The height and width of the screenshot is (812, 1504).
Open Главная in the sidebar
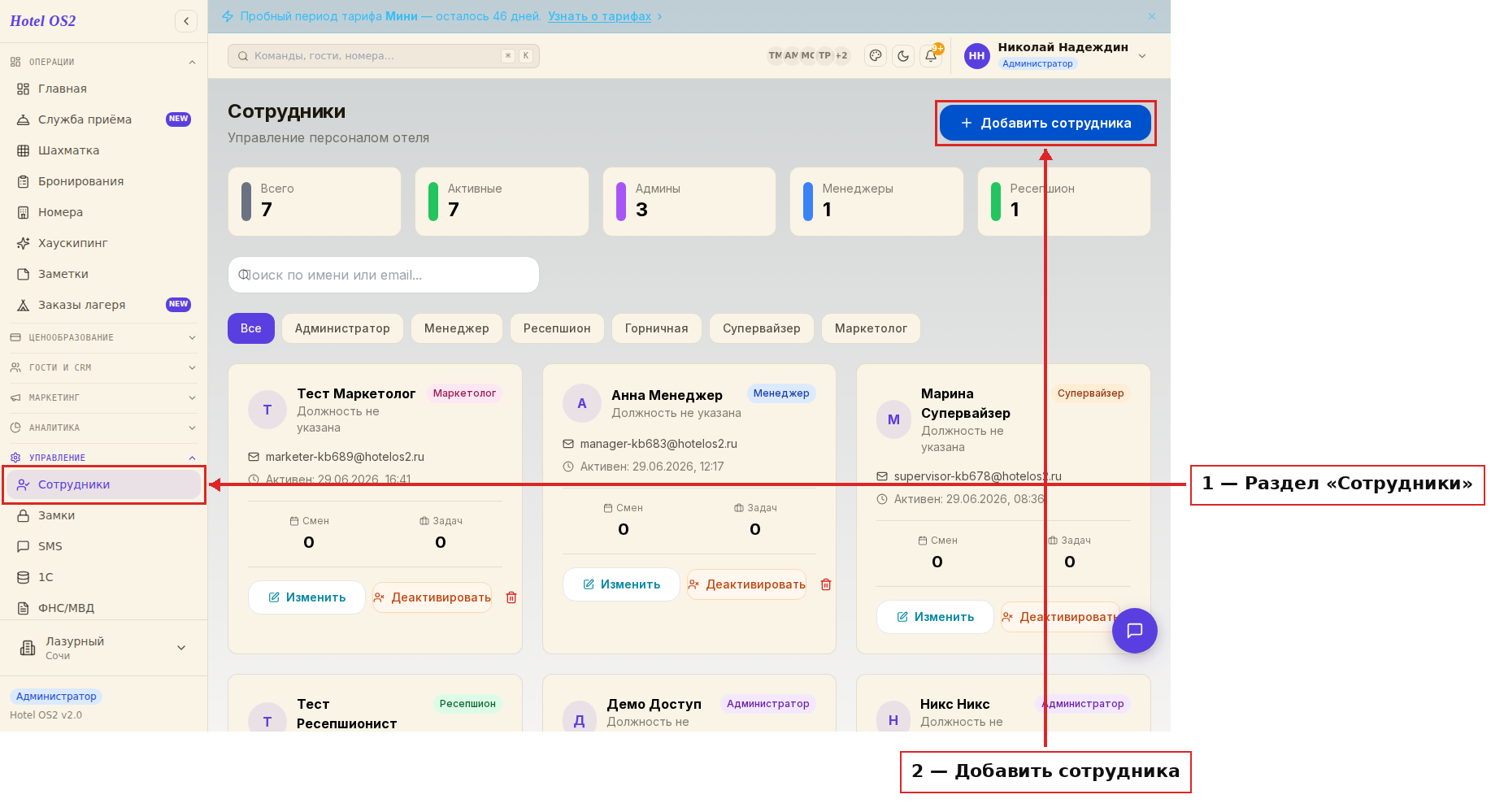tap(104, 89)
